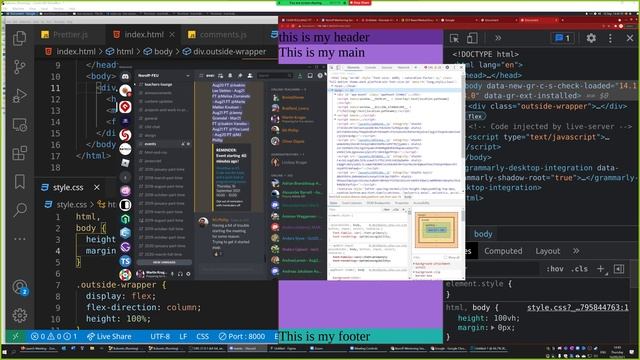640x360 pixels.
Task: Open the Accounts menu in VS Code
Action: point(19,287)
